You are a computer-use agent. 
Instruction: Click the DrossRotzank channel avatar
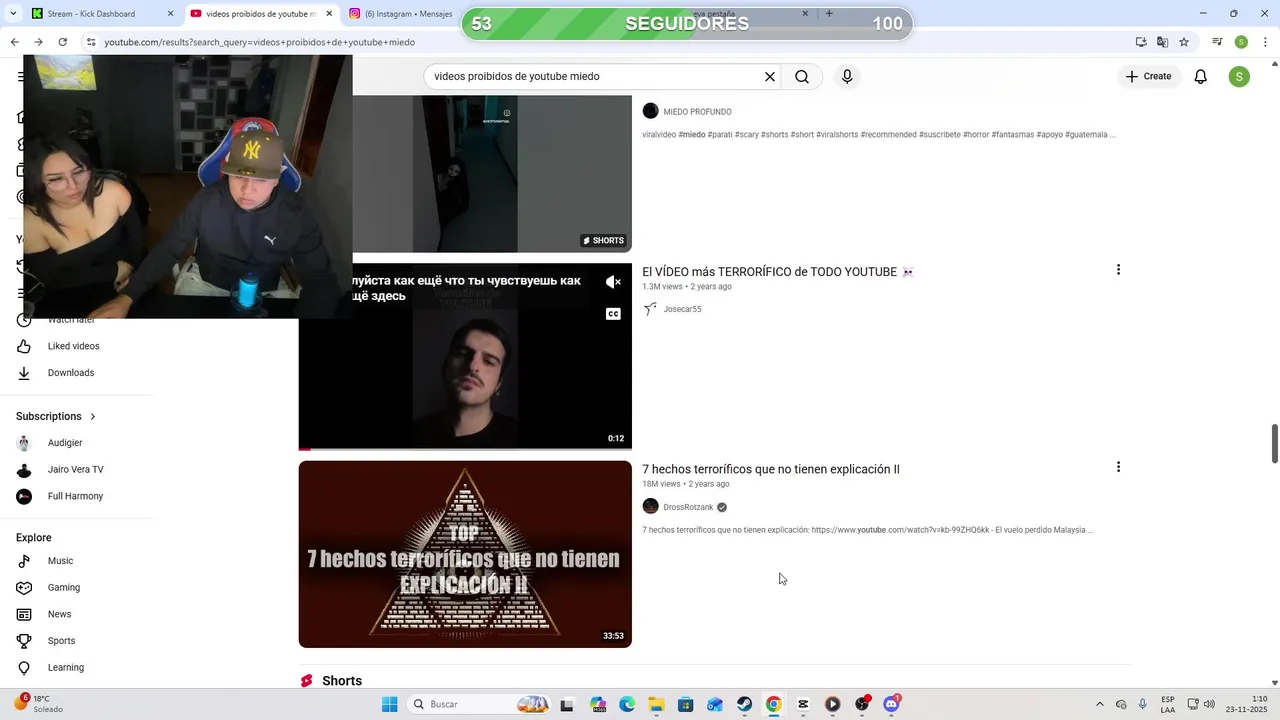click(650, 507)
